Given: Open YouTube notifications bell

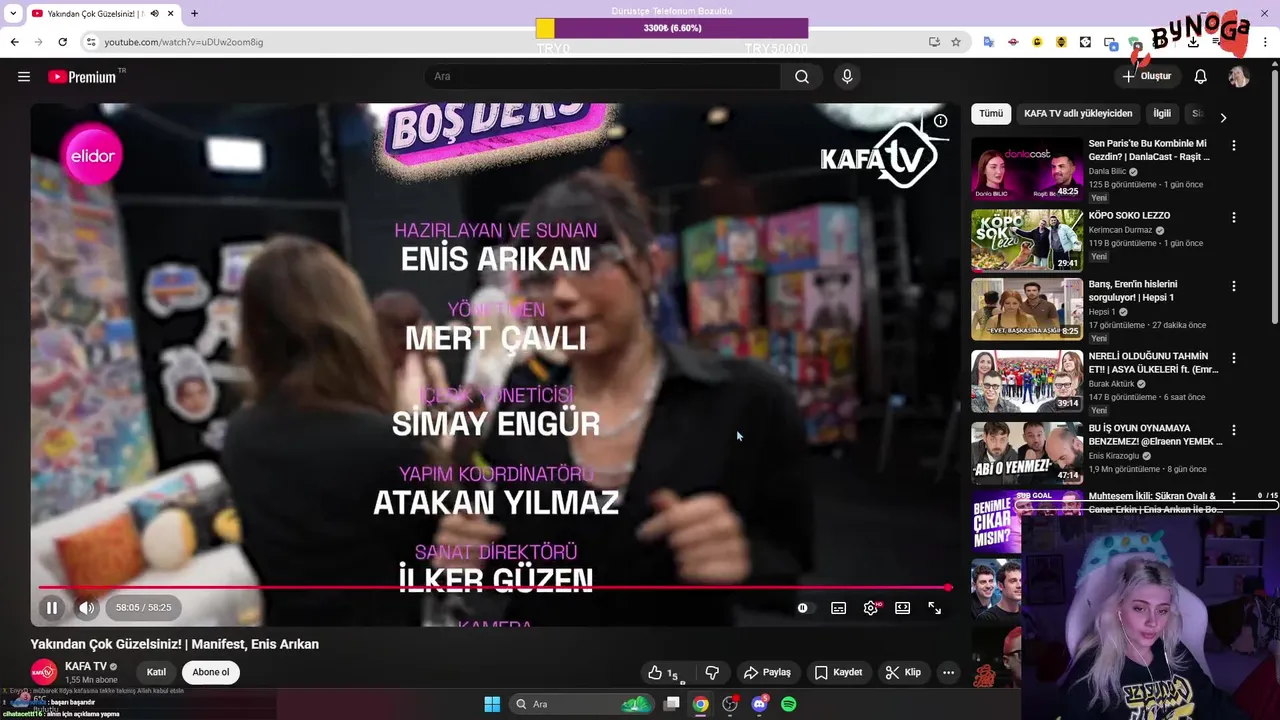Looking at the screenshot, I should point(1201,77).
